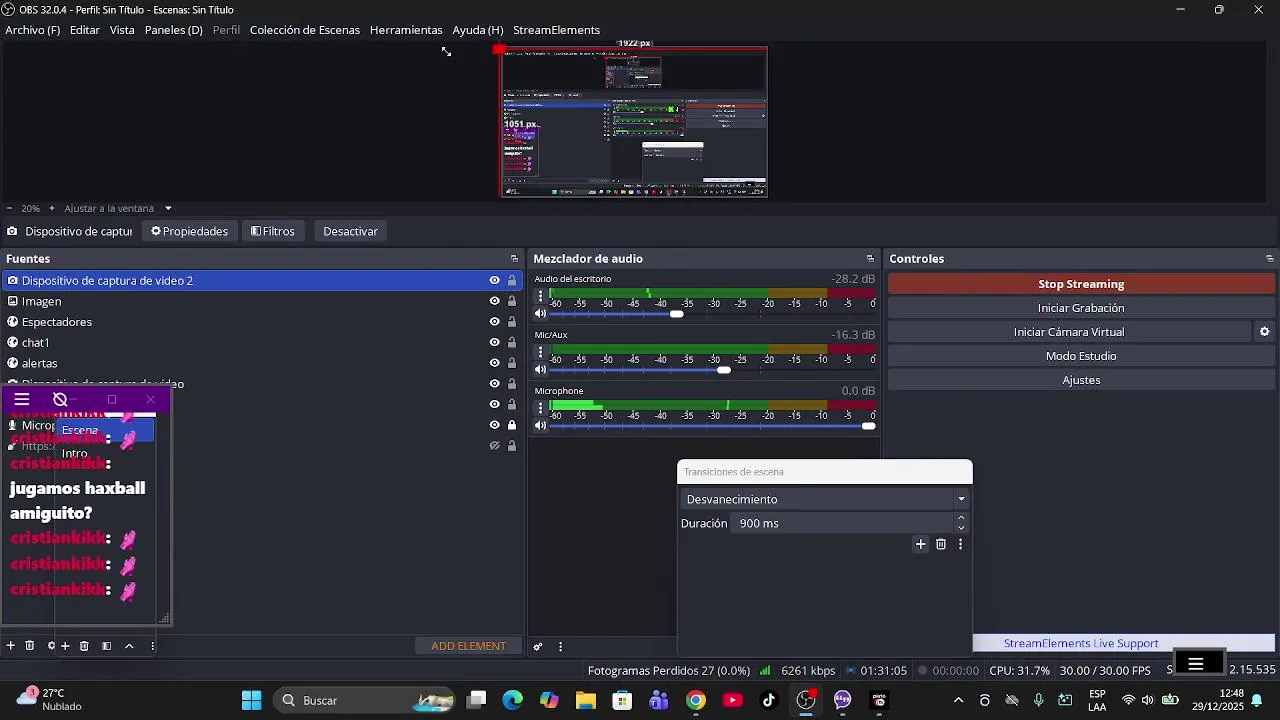Open advanced audio properties gear icon
The height and width of the screenshot is (720, 1280).
[538, 647]
